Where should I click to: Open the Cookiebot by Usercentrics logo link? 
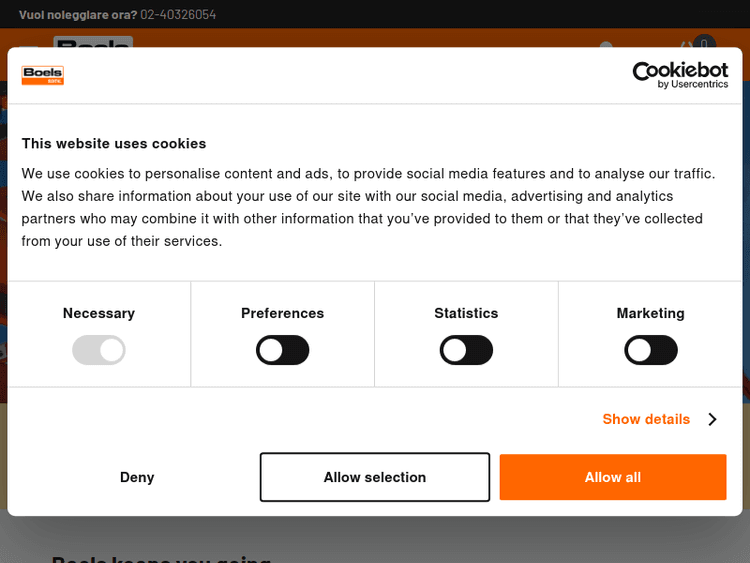click(680, 75)
